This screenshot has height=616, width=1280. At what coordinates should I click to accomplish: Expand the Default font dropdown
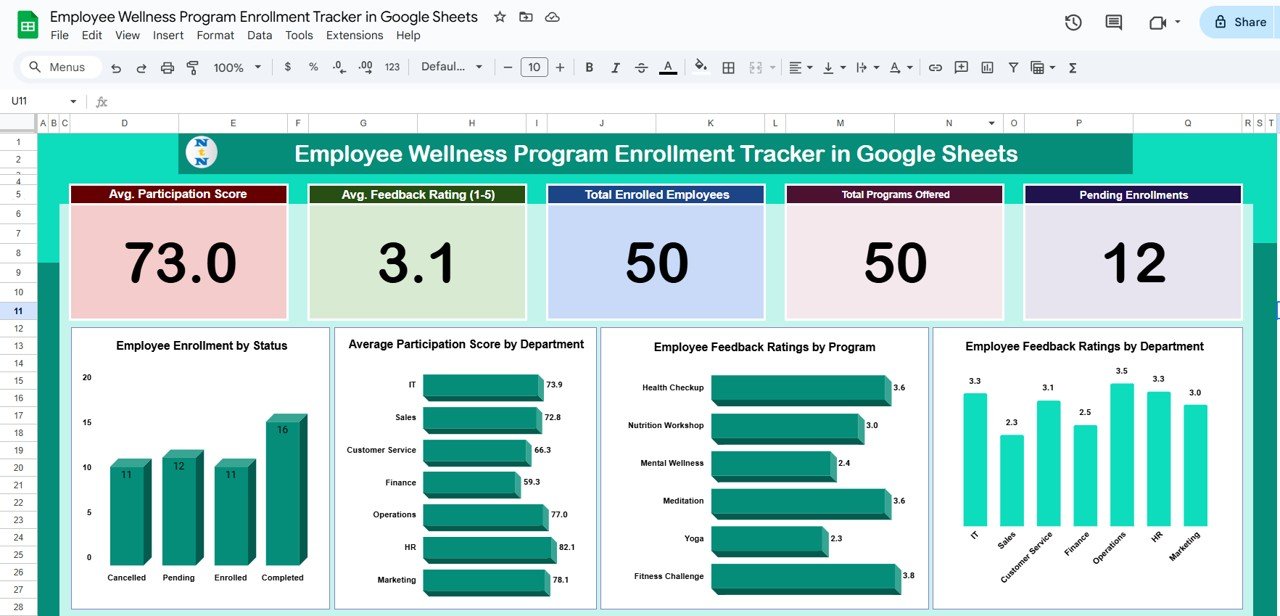[452, 67]
